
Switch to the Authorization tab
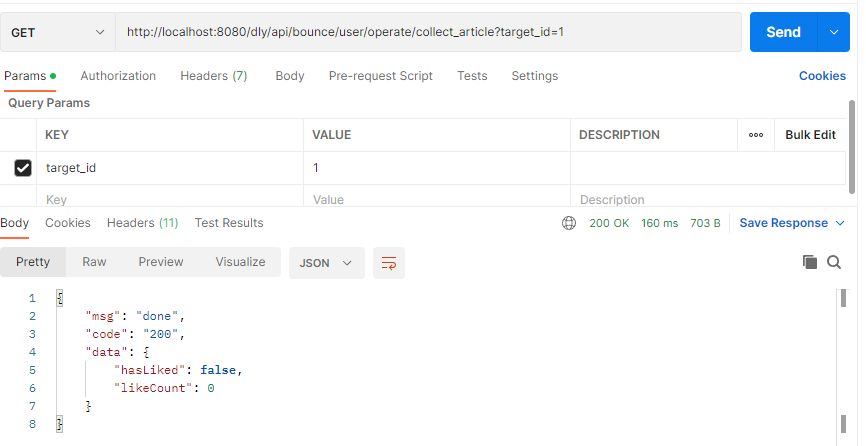pyautogui.click(x=118, y=76)
